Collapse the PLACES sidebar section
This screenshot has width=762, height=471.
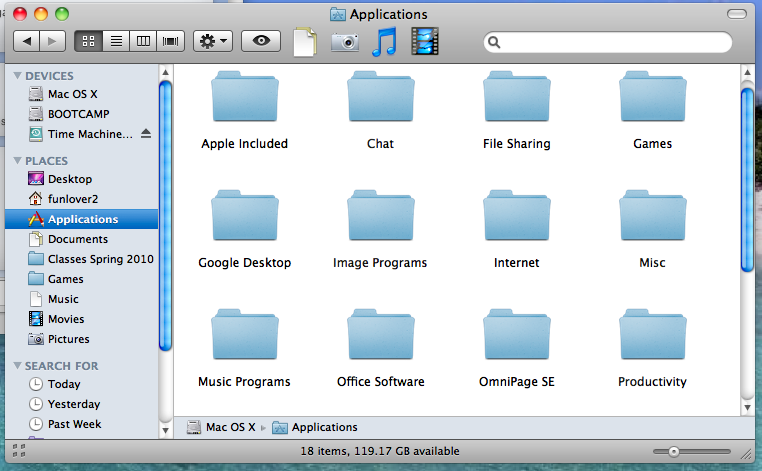click(x=17, y=160)
